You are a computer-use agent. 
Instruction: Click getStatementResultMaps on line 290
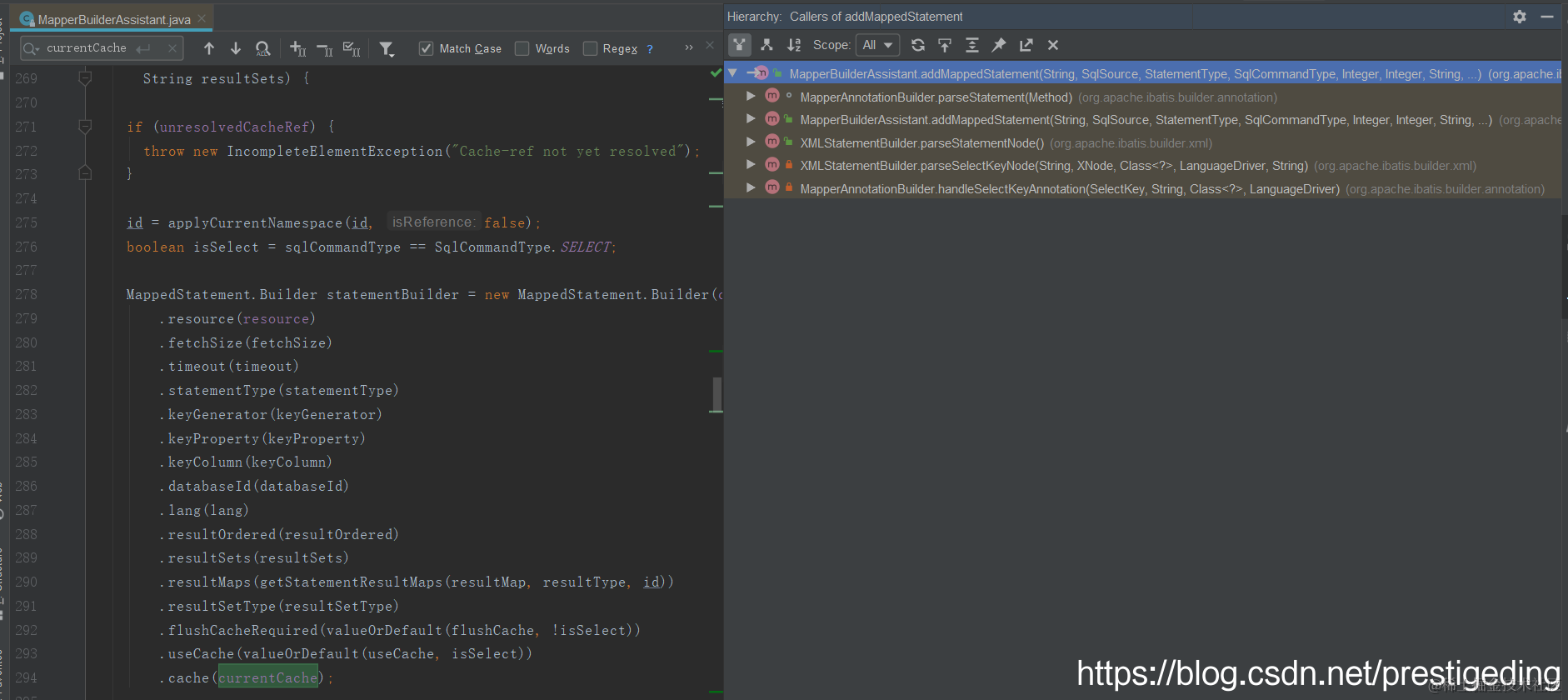coord(351,582)
